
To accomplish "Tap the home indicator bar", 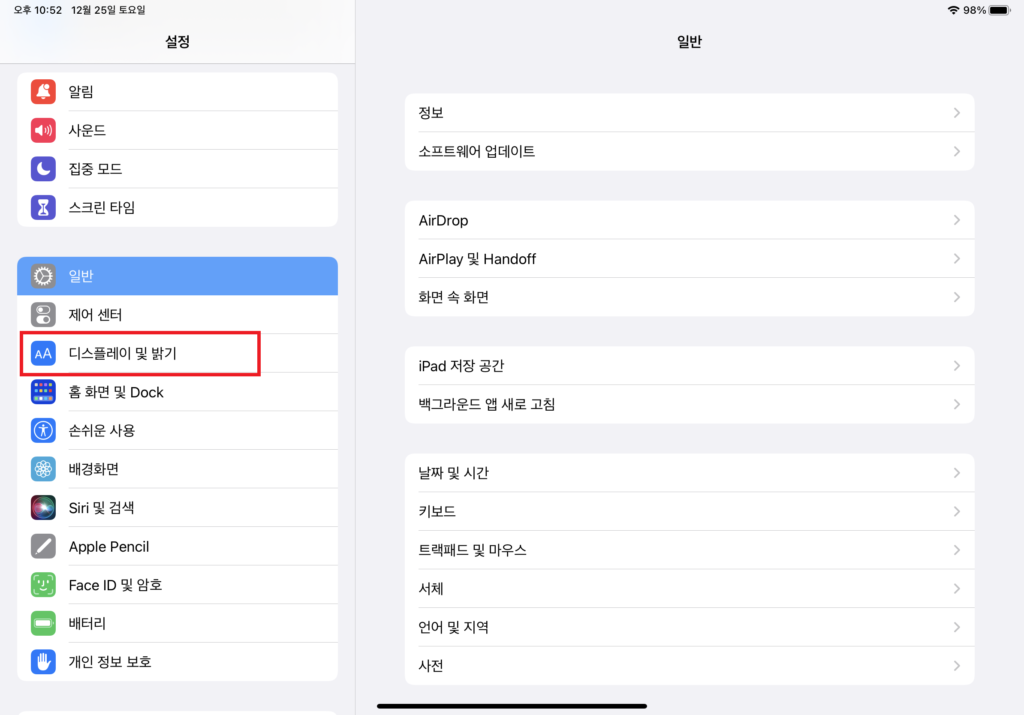I will click(x=512, y=706).
